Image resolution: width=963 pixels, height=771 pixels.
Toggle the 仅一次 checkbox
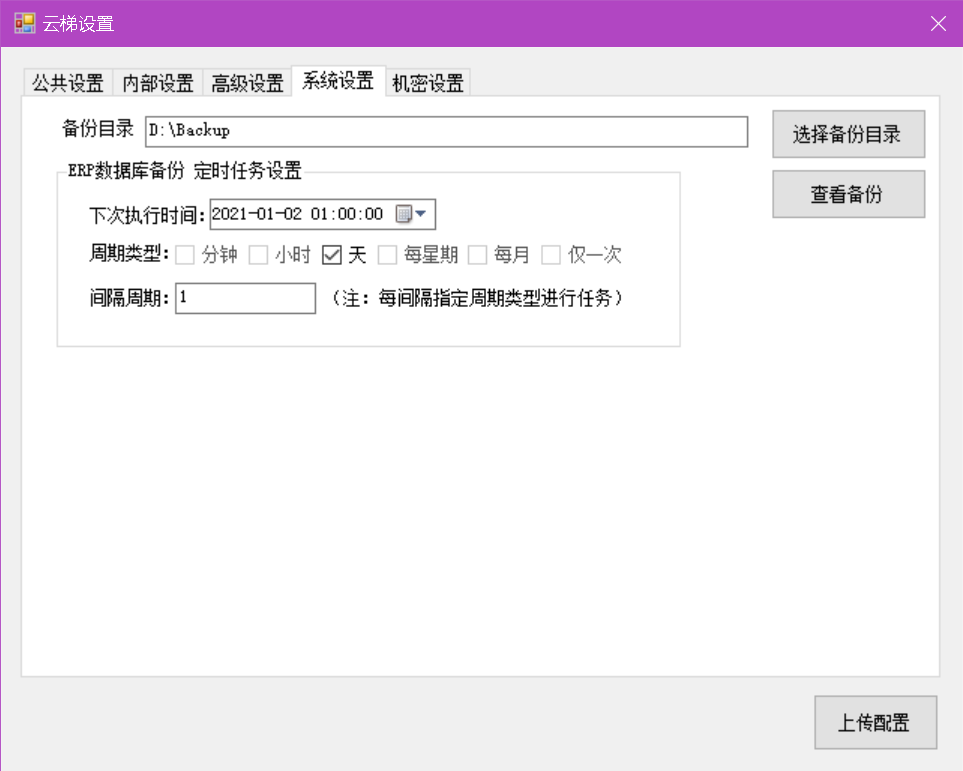point(551,255)
